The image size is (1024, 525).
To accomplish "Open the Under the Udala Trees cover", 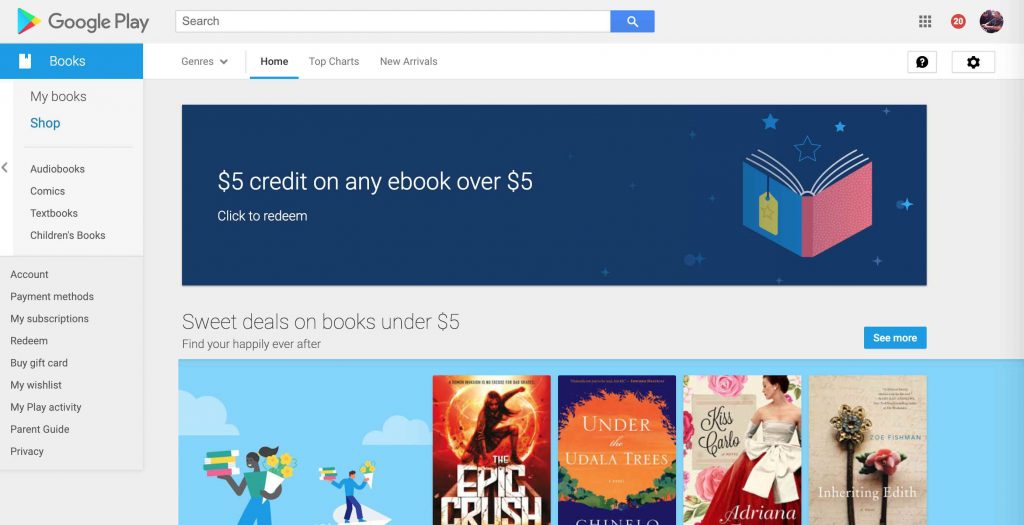I will click(x=617, y=450).
